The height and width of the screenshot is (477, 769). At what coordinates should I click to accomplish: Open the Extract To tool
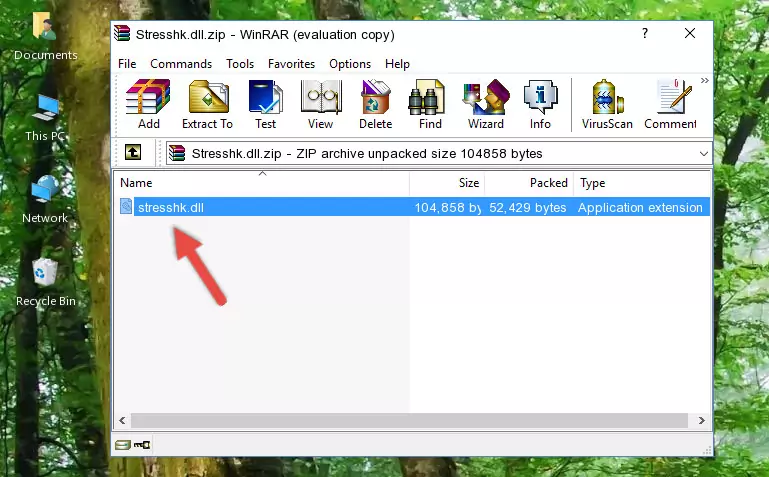click(x=207, y=104)
